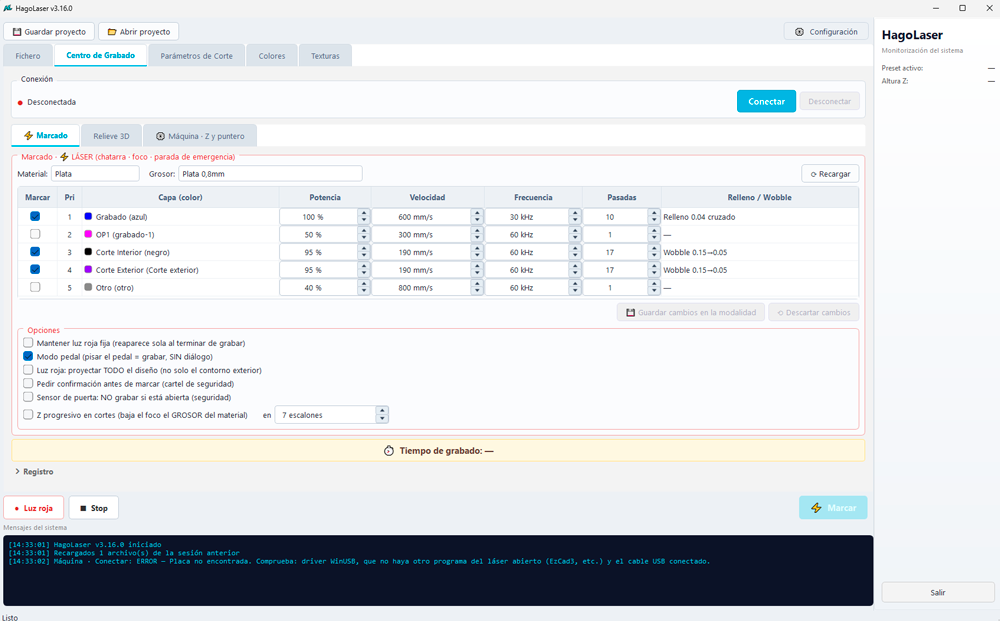Click the red dot Luz roja button

point(34,508)
